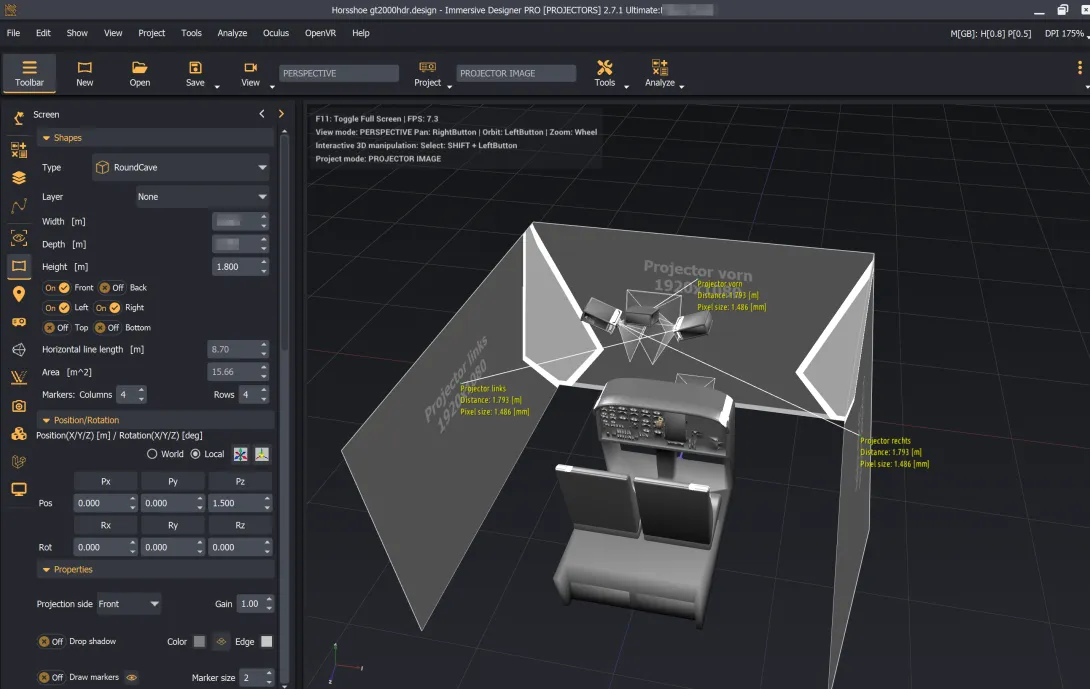
Task: Go to next panel with right chevron
Action: 282,114
